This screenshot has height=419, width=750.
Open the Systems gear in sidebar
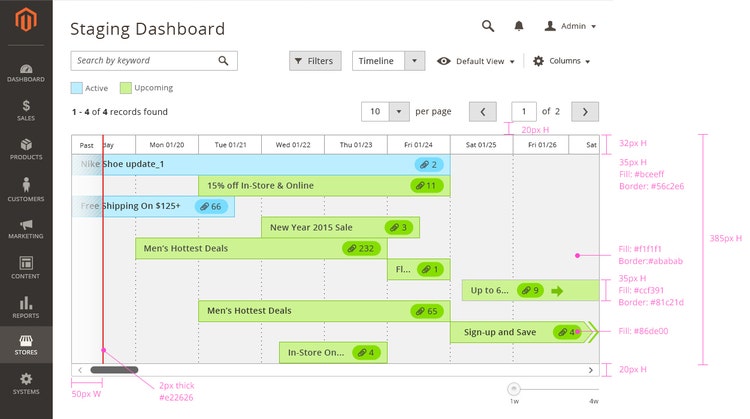pos(26,384)
